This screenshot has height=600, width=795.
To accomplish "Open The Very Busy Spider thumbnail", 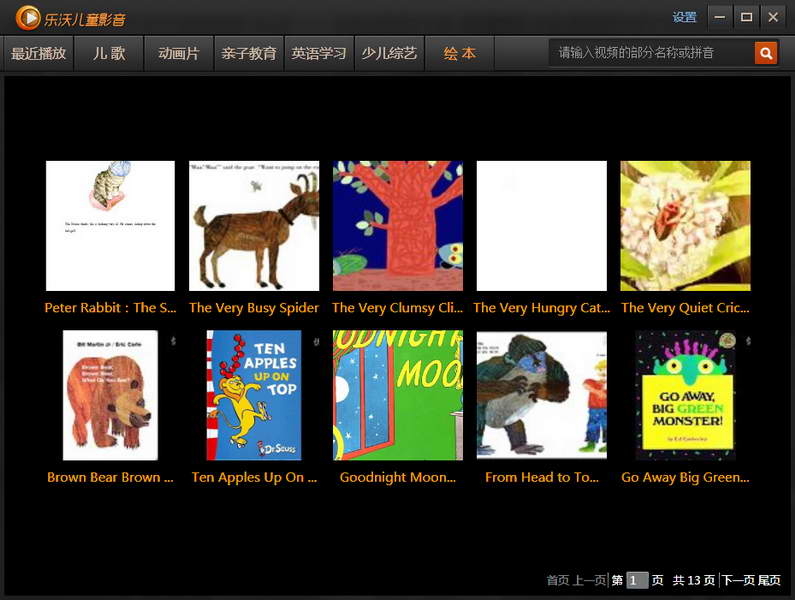I will point(254,226).
